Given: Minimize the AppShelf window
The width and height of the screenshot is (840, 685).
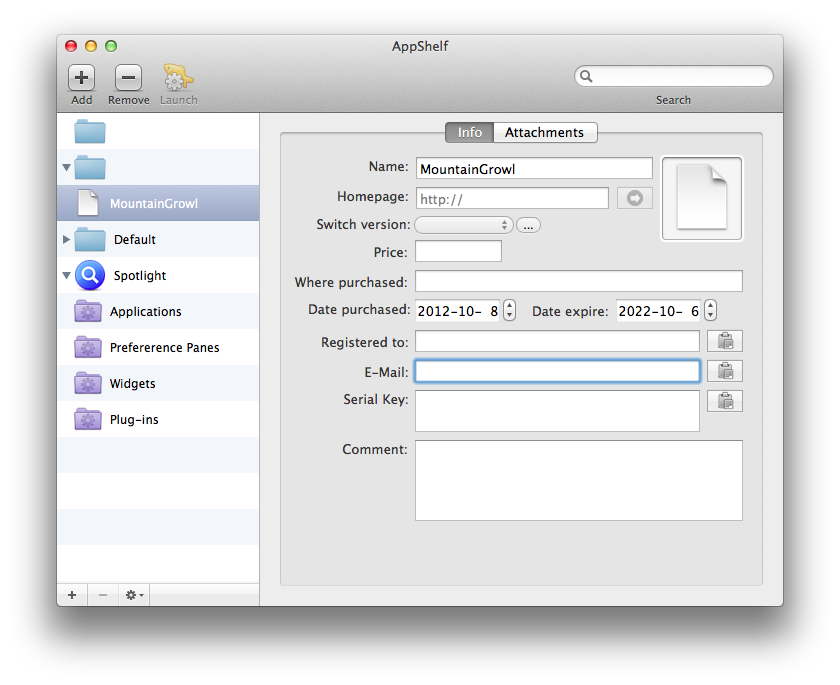Looking at the screenshot, I should tap(91, 46).
